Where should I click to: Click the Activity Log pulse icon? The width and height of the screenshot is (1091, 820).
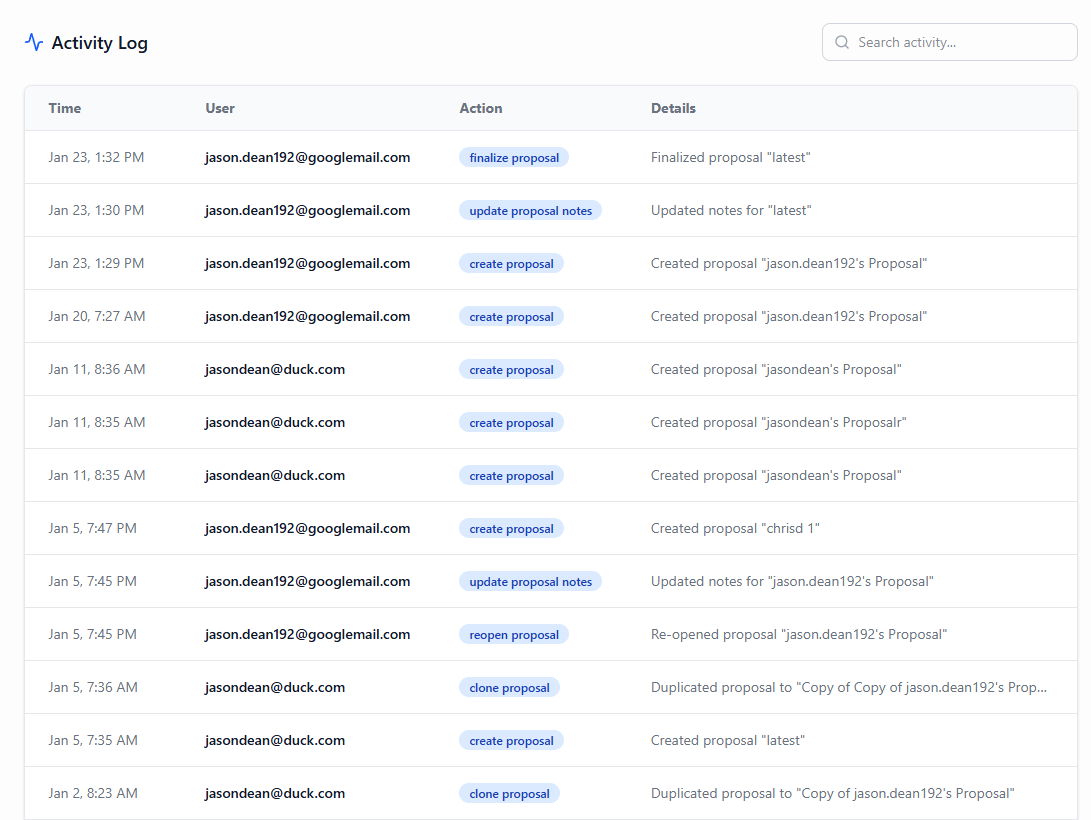(34, 42)
